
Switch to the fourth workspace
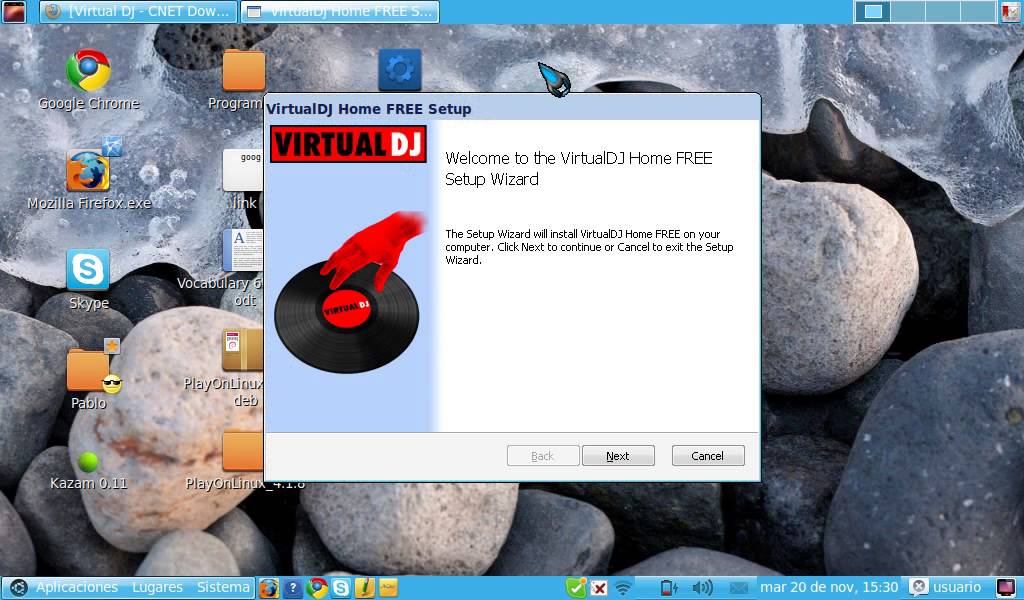978,11
